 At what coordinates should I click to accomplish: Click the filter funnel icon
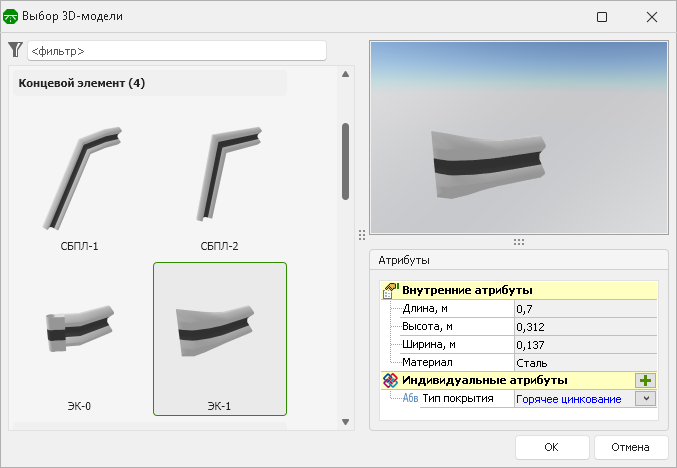[x=15, y=50]
